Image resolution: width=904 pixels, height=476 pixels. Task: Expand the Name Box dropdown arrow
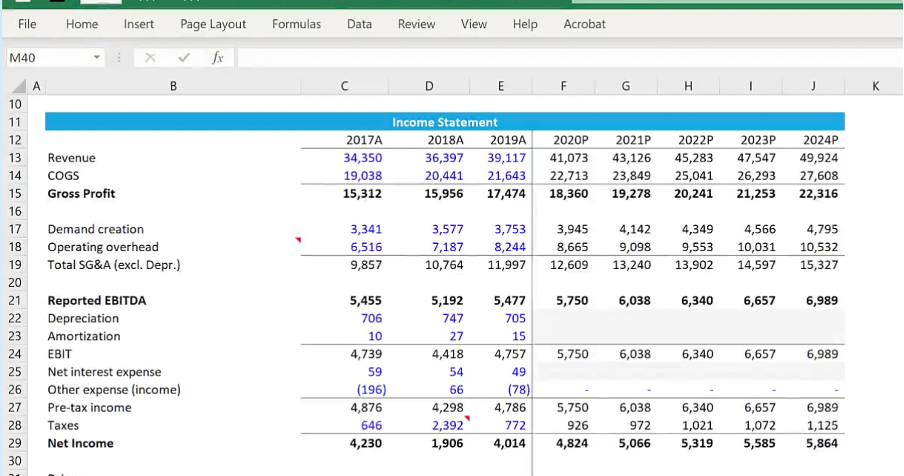click(x=98, y=58)
